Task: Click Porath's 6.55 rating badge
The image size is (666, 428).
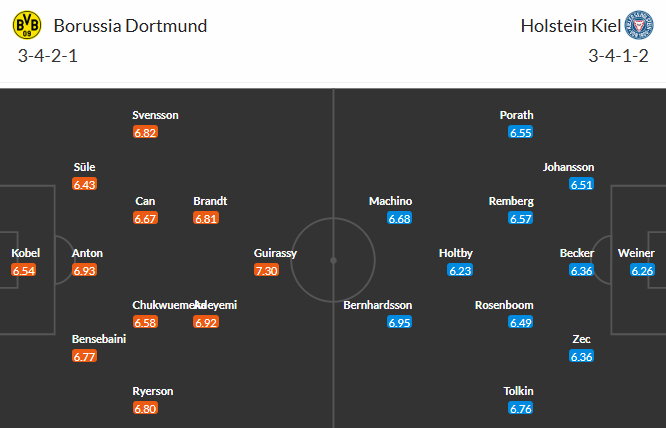Action: point(520,132)
